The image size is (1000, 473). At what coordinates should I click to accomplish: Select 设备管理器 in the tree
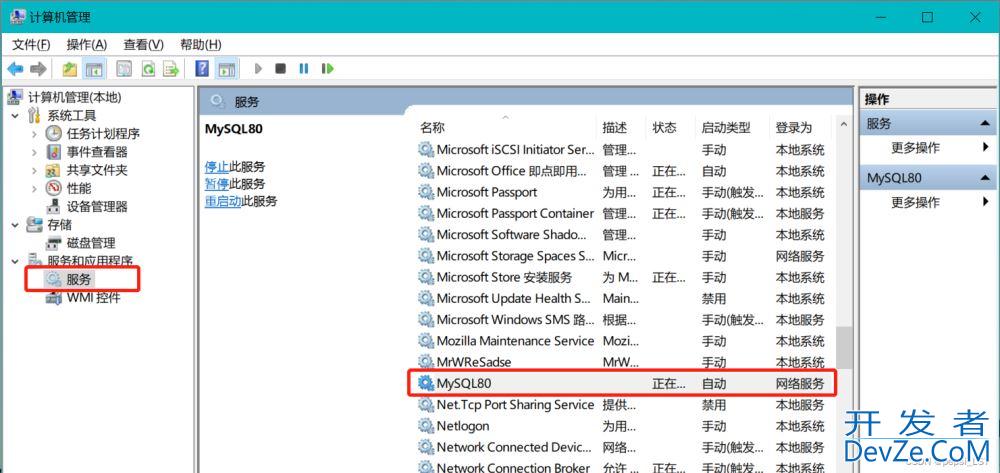point(97,207)
